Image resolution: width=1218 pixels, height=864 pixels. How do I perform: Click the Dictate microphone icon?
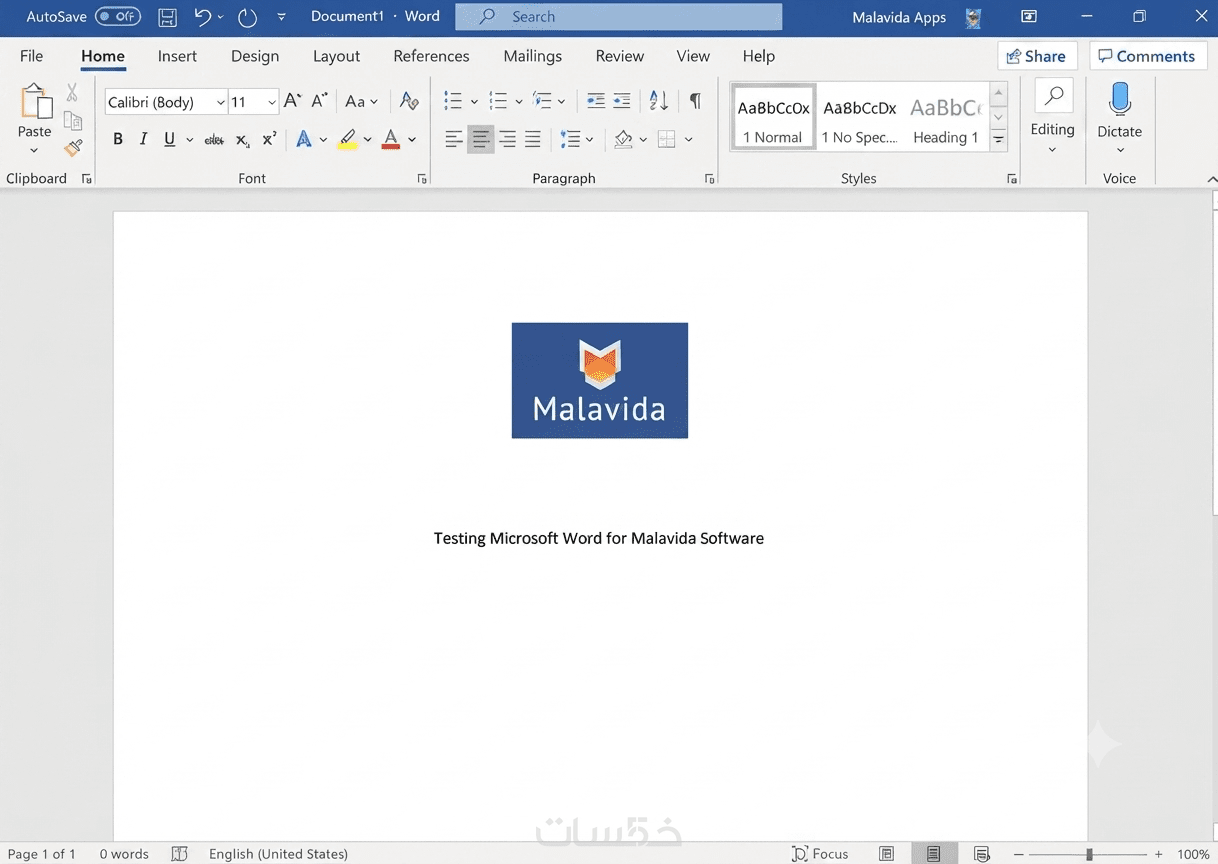pyautogui.click(x=1119, y=100)
